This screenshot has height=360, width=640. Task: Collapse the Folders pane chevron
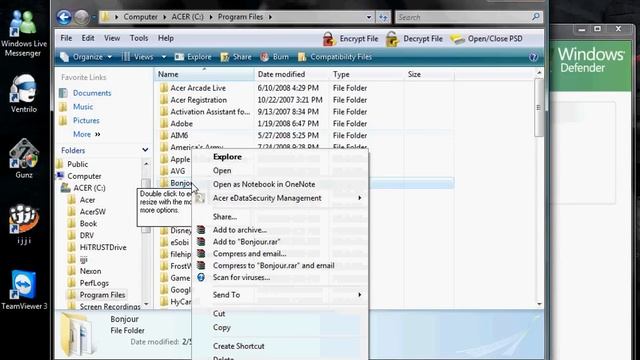point(145,150)
